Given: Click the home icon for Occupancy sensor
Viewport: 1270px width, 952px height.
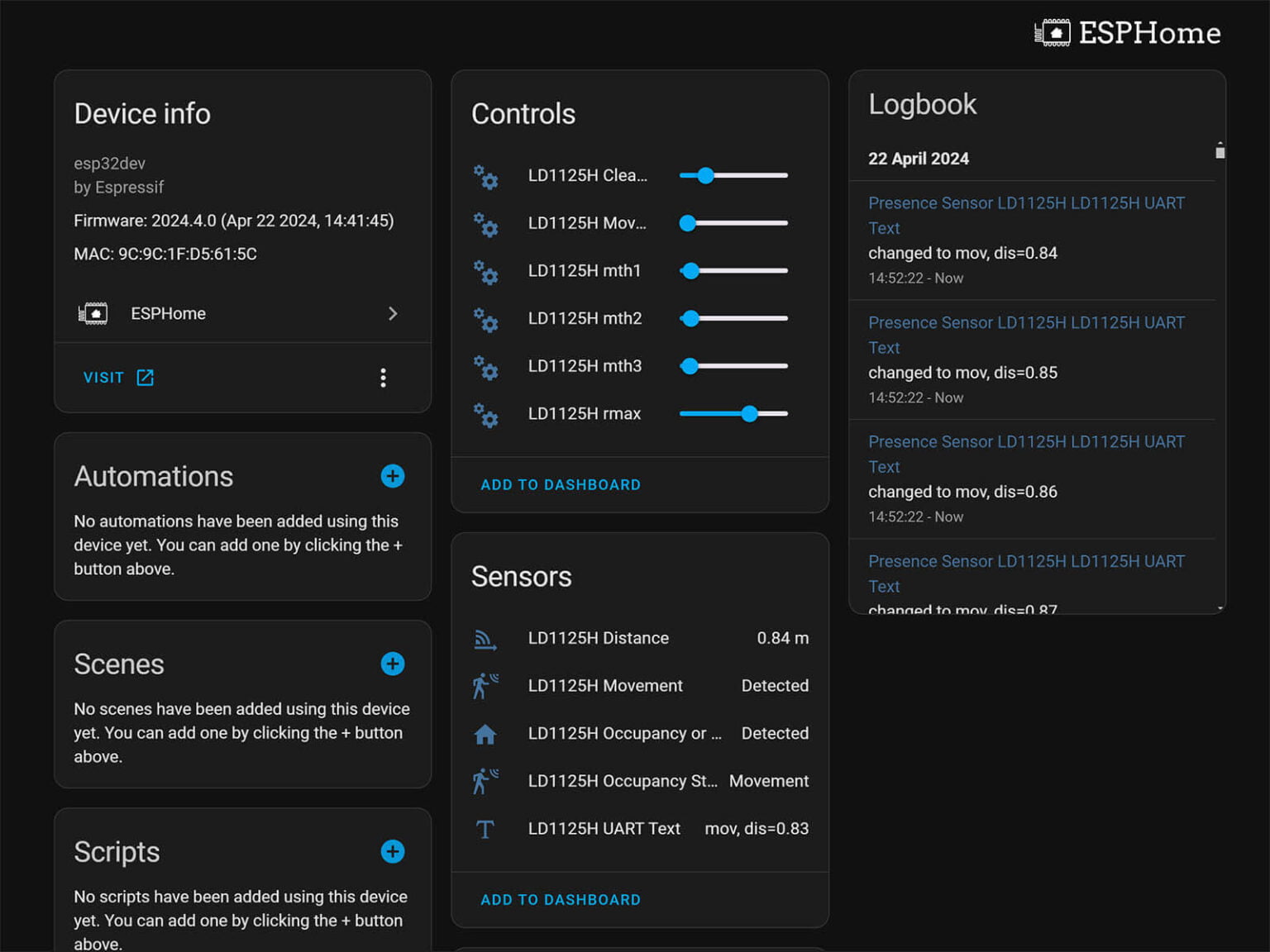Looking at the screenshot, I should [x=485, y=734].
